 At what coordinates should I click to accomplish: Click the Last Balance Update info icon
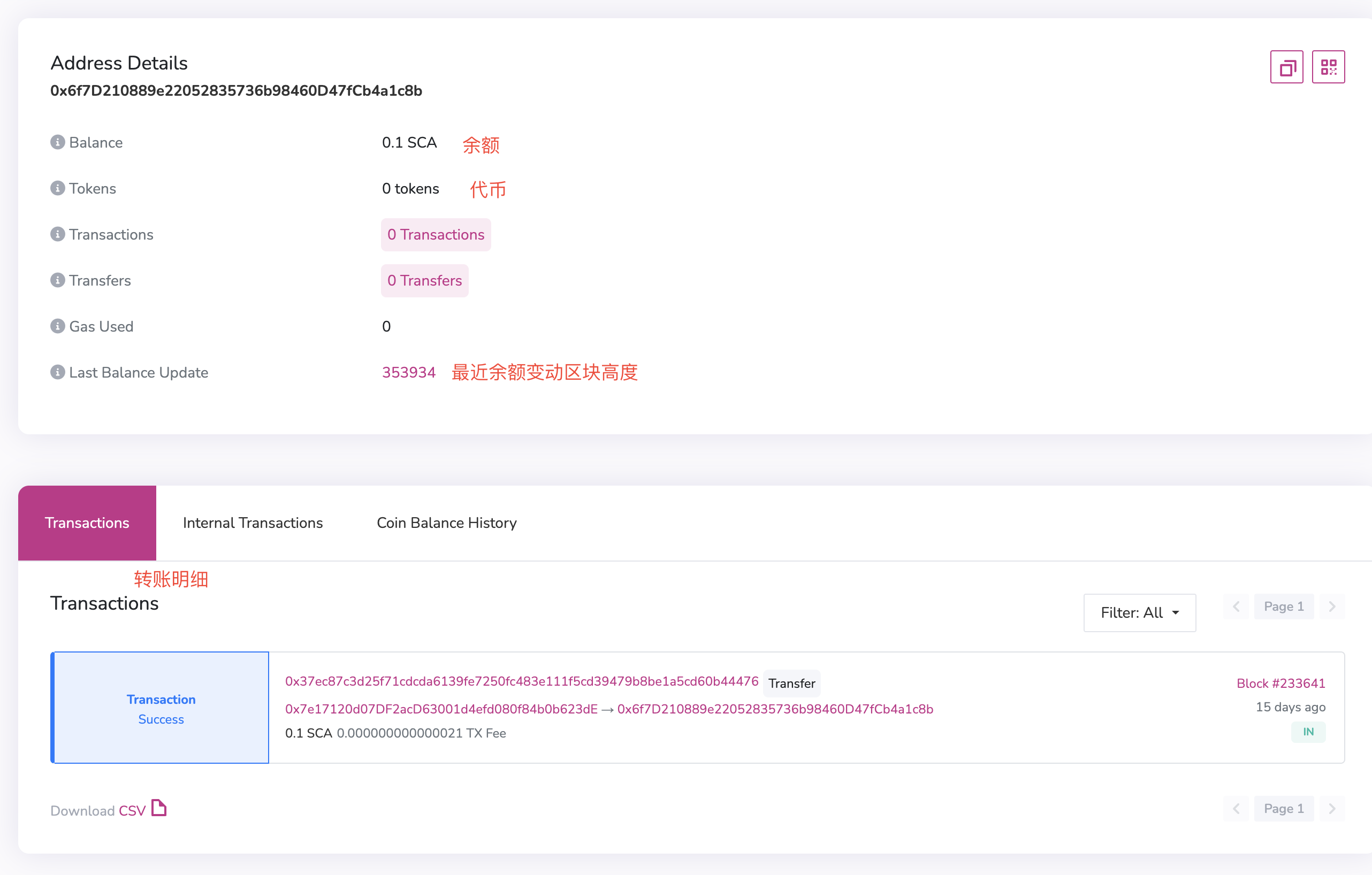pos(58,372)
